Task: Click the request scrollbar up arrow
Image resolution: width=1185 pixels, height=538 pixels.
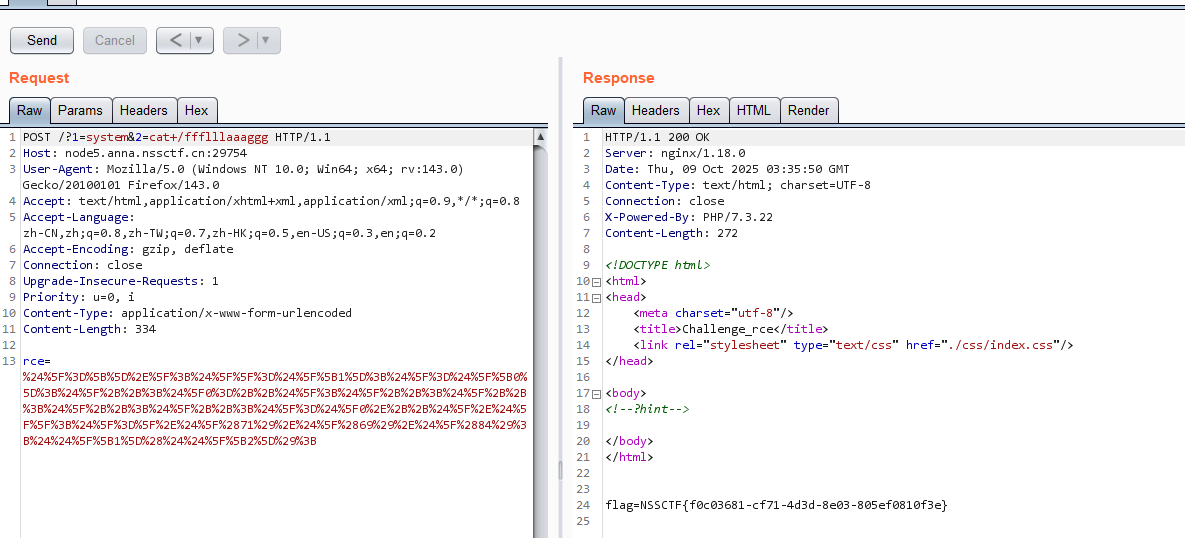Action: pos(540,137)
